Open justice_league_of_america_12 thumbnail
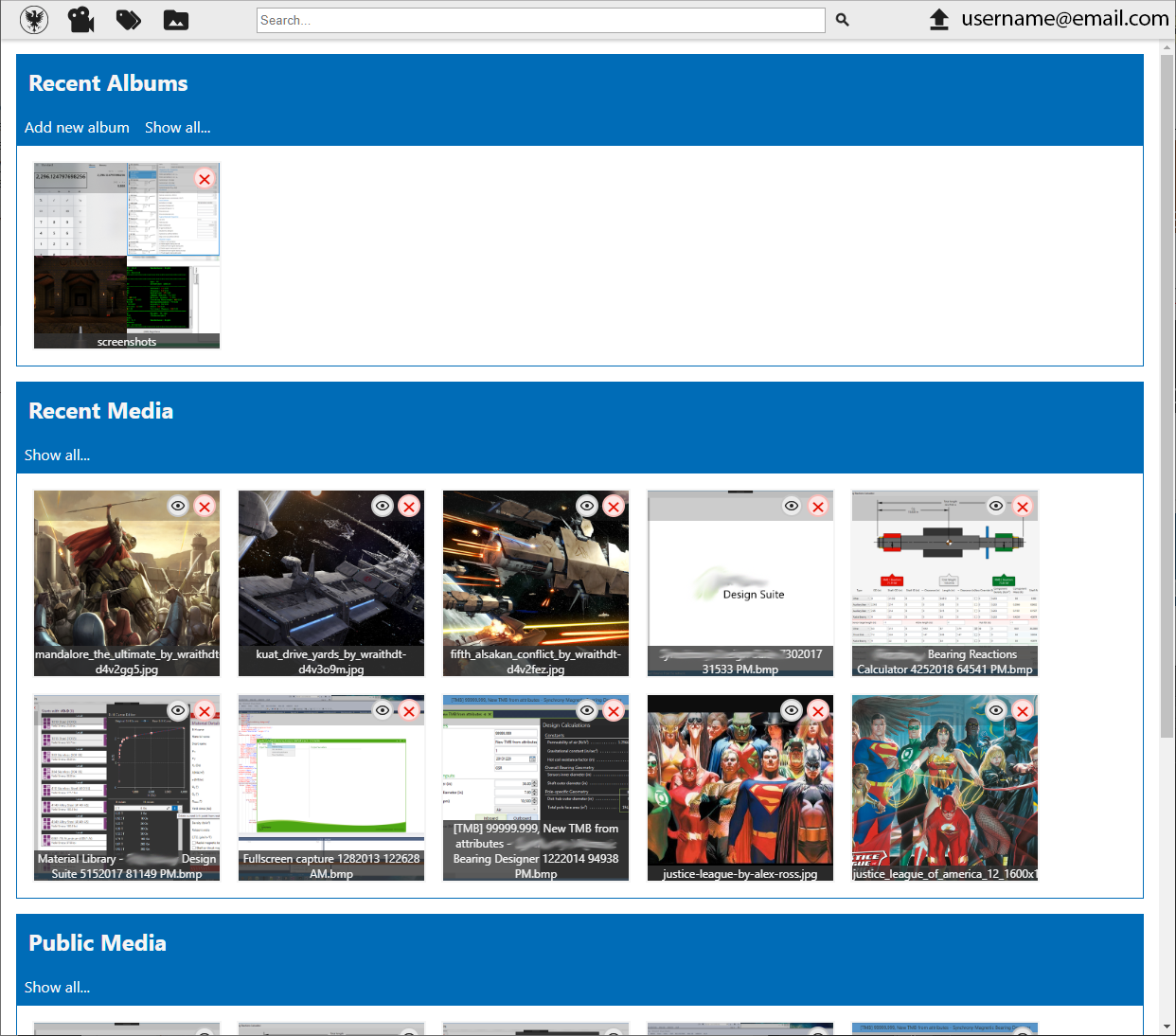 pyautogui.click(x=945, y=788)
